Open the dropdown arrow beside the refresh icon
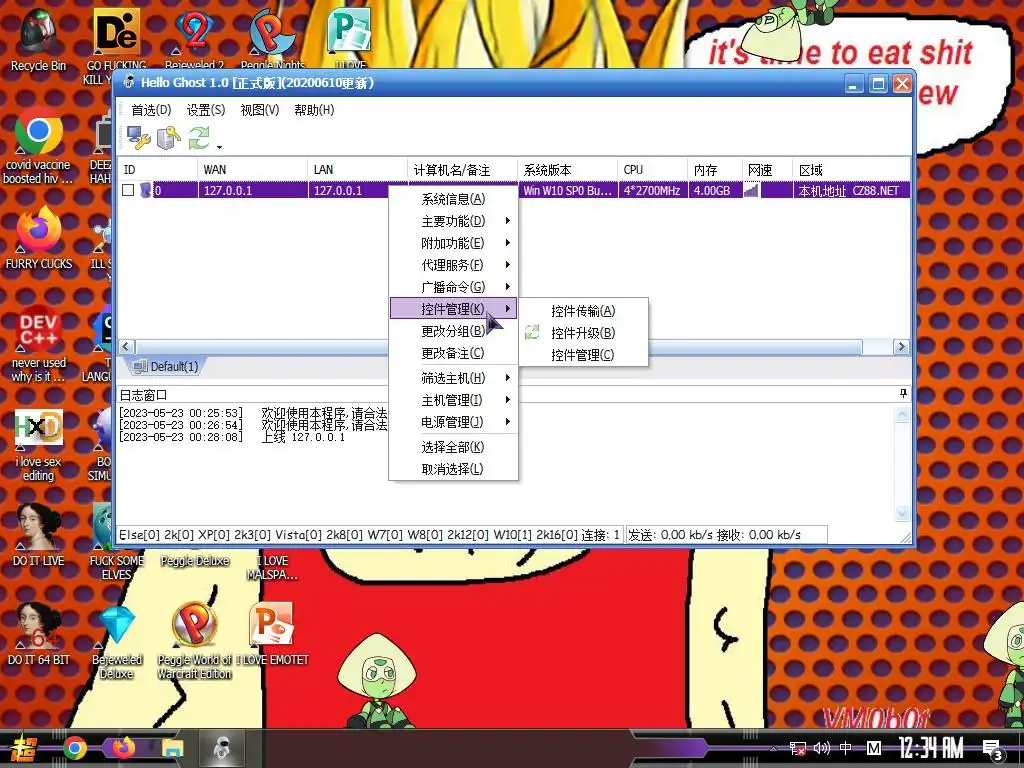1024x768 pixels. (219, 146)
